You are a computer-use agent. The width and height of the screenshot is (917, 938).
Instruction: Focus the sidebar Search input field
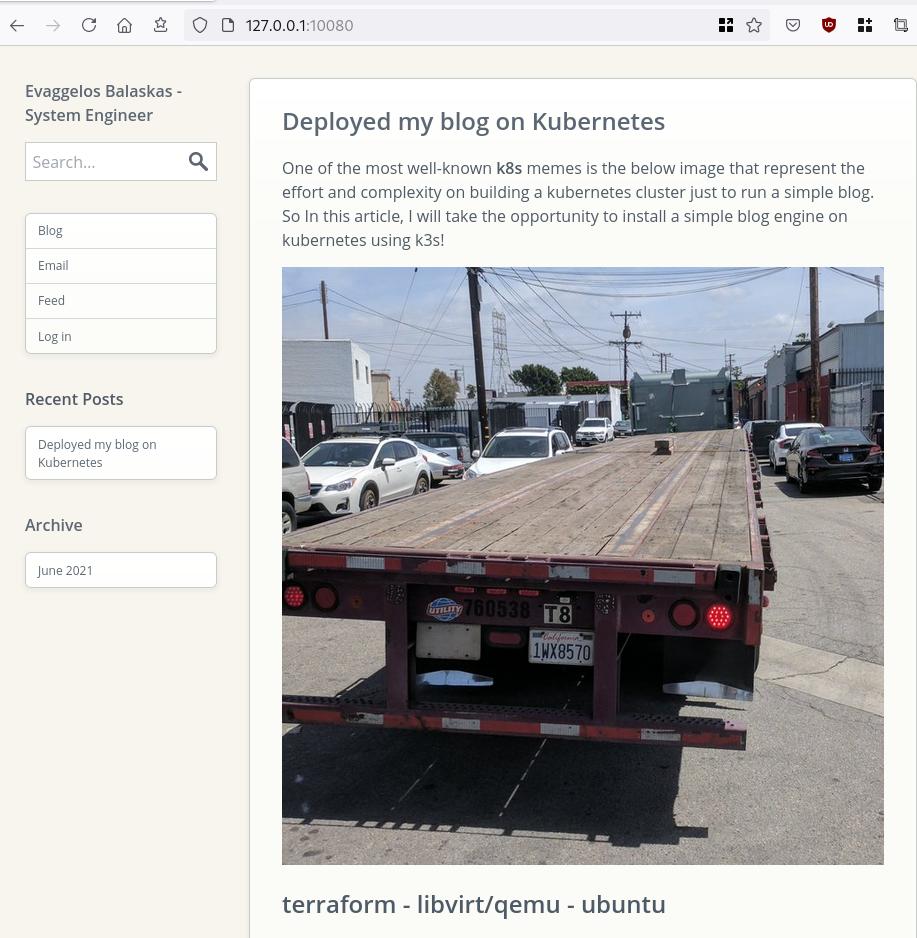pos(104,162)
